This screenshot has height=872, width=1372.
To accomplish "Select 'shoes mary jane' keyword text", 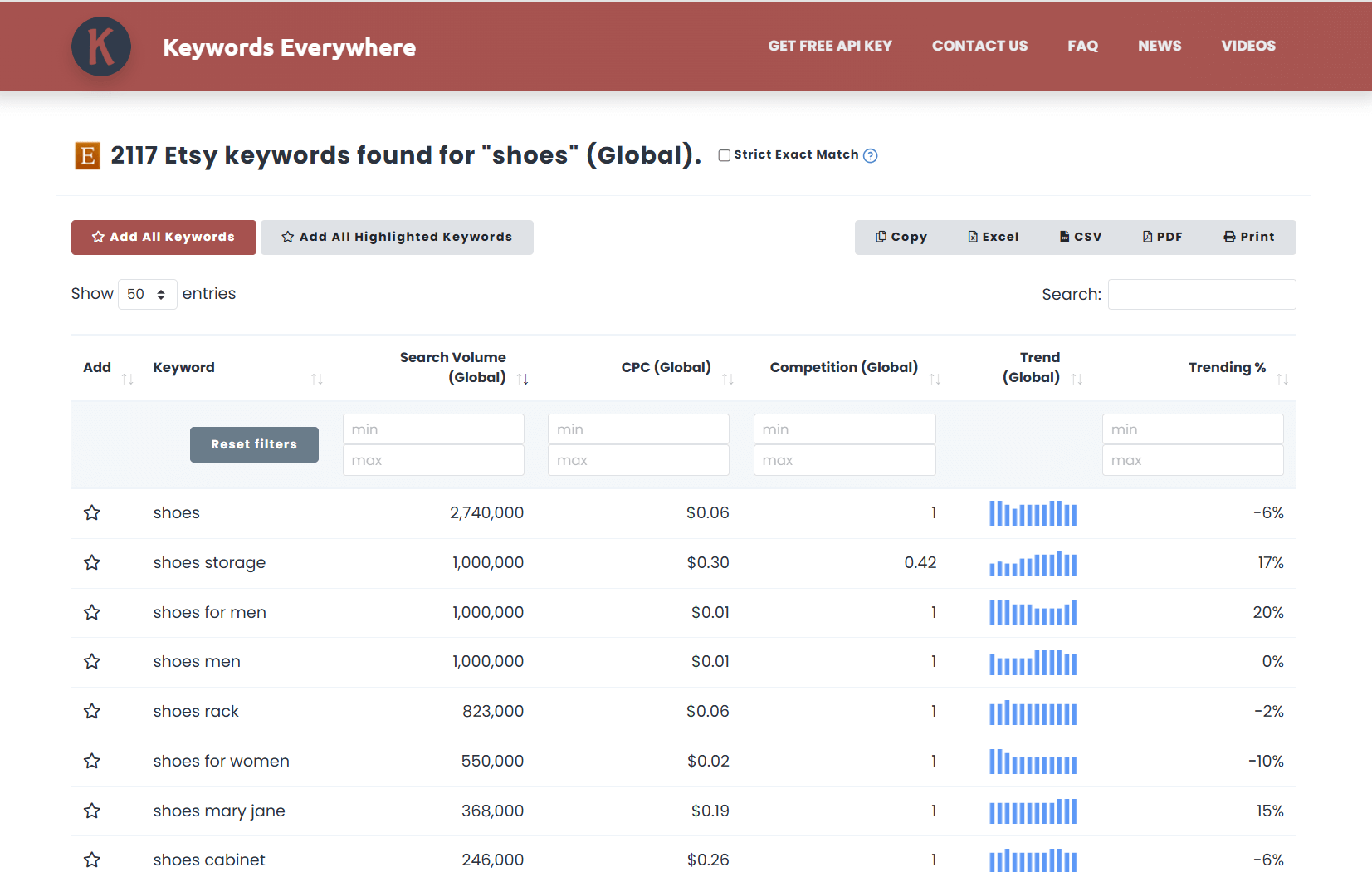I will [219, 811].
